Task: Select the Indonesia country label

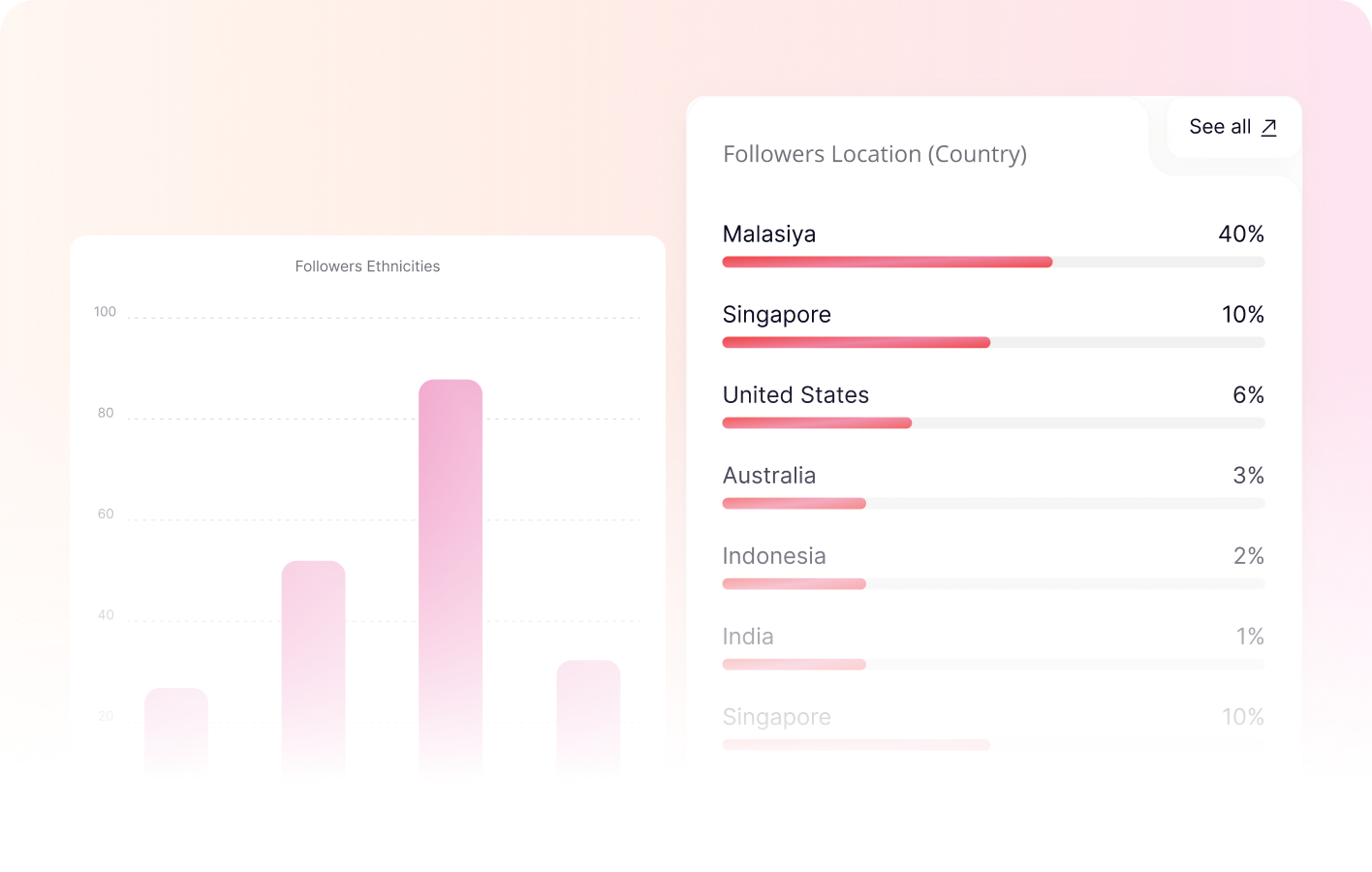Action: (774, 556)
